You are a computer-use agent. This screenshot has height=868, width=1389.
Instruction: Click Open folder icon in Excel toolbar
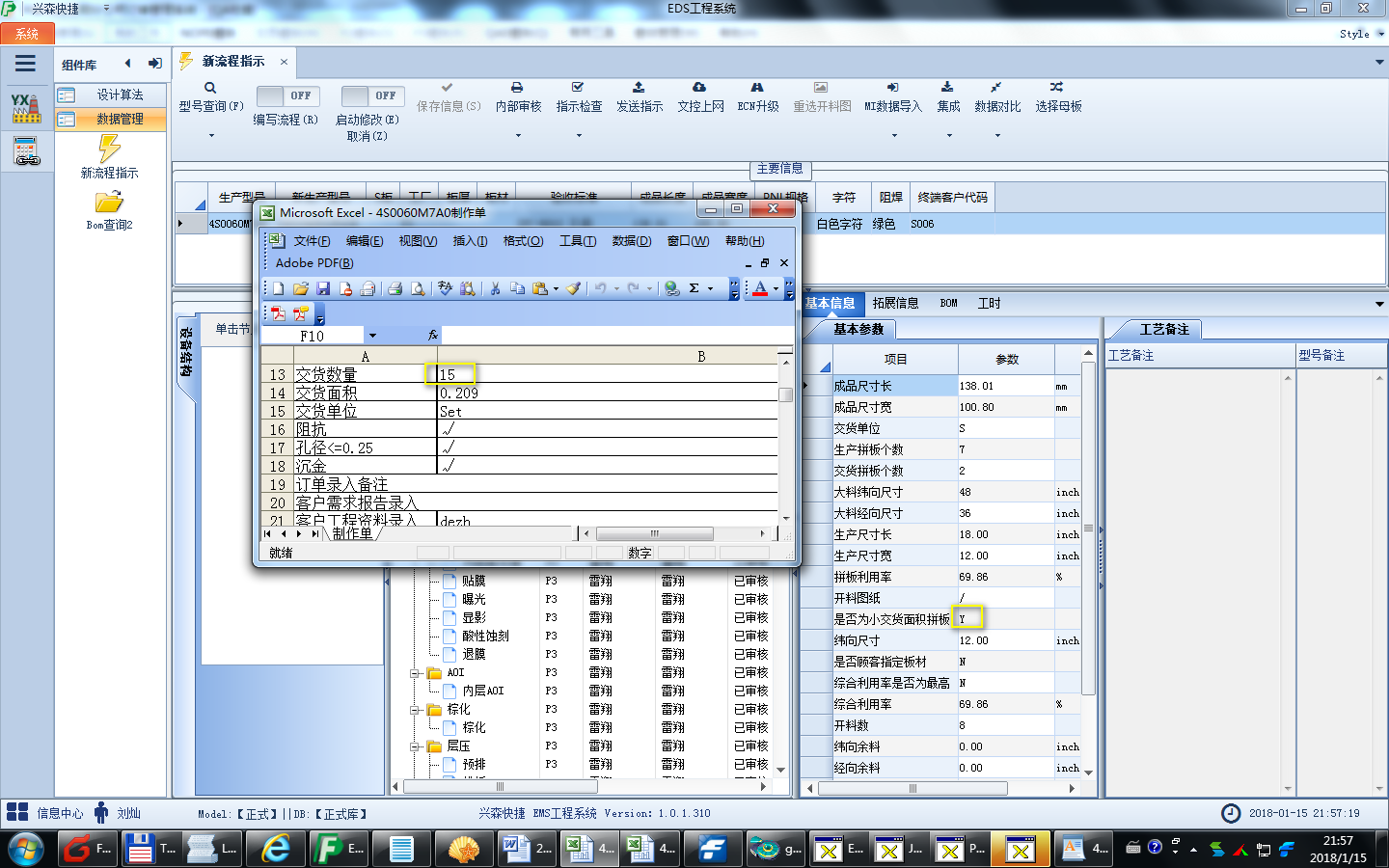[x=301, y=288]
